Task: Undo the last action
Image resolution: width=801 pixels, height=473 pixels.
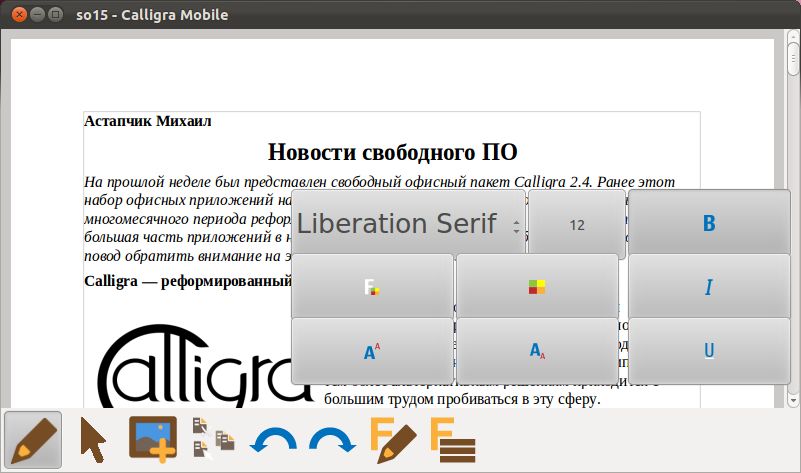Action: [273, 440]
